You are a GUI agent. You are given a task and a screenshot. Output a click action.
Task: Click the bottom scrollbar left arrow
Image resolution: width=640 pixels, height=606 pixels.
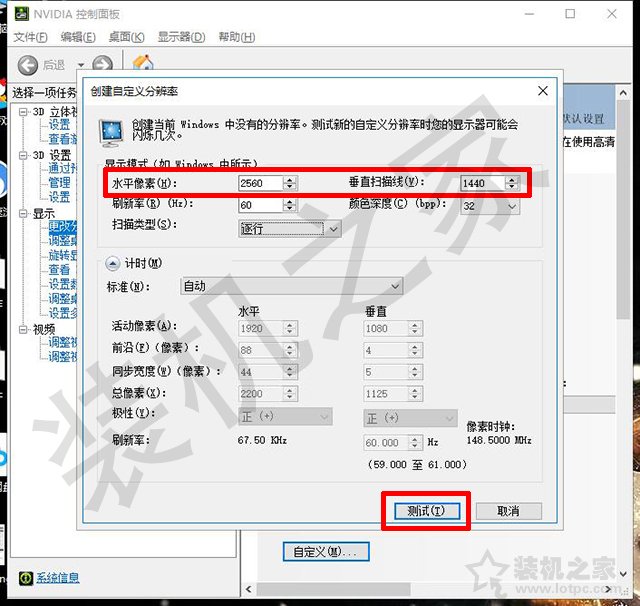click(x=249, y=589)
